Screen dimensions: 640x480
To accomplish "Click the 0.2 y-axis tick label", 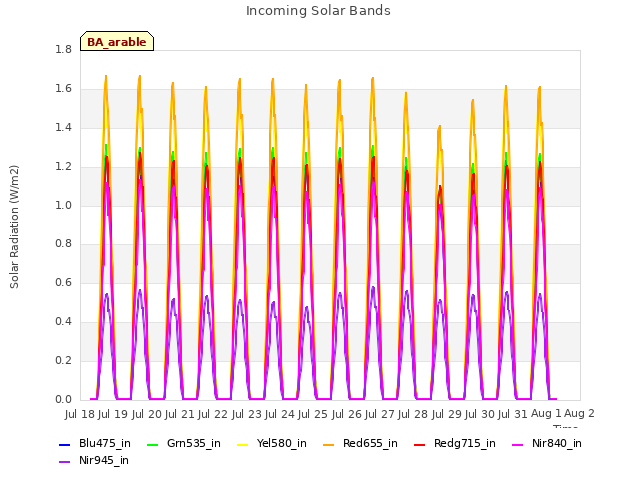I will pyautogui.click(x=63, y=360).
